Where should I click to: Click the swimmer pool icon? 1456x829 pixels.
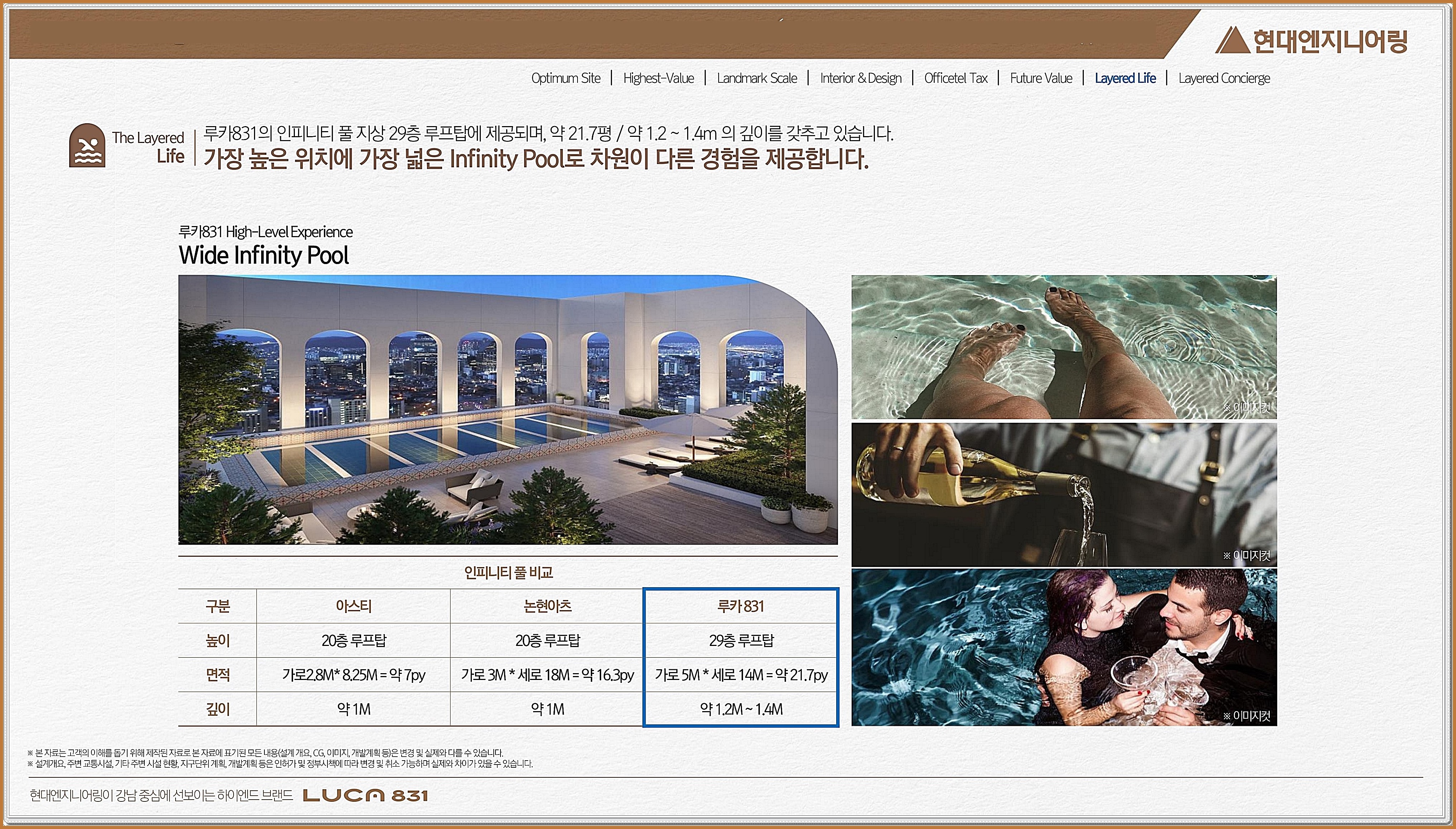[x=87, y=145]
